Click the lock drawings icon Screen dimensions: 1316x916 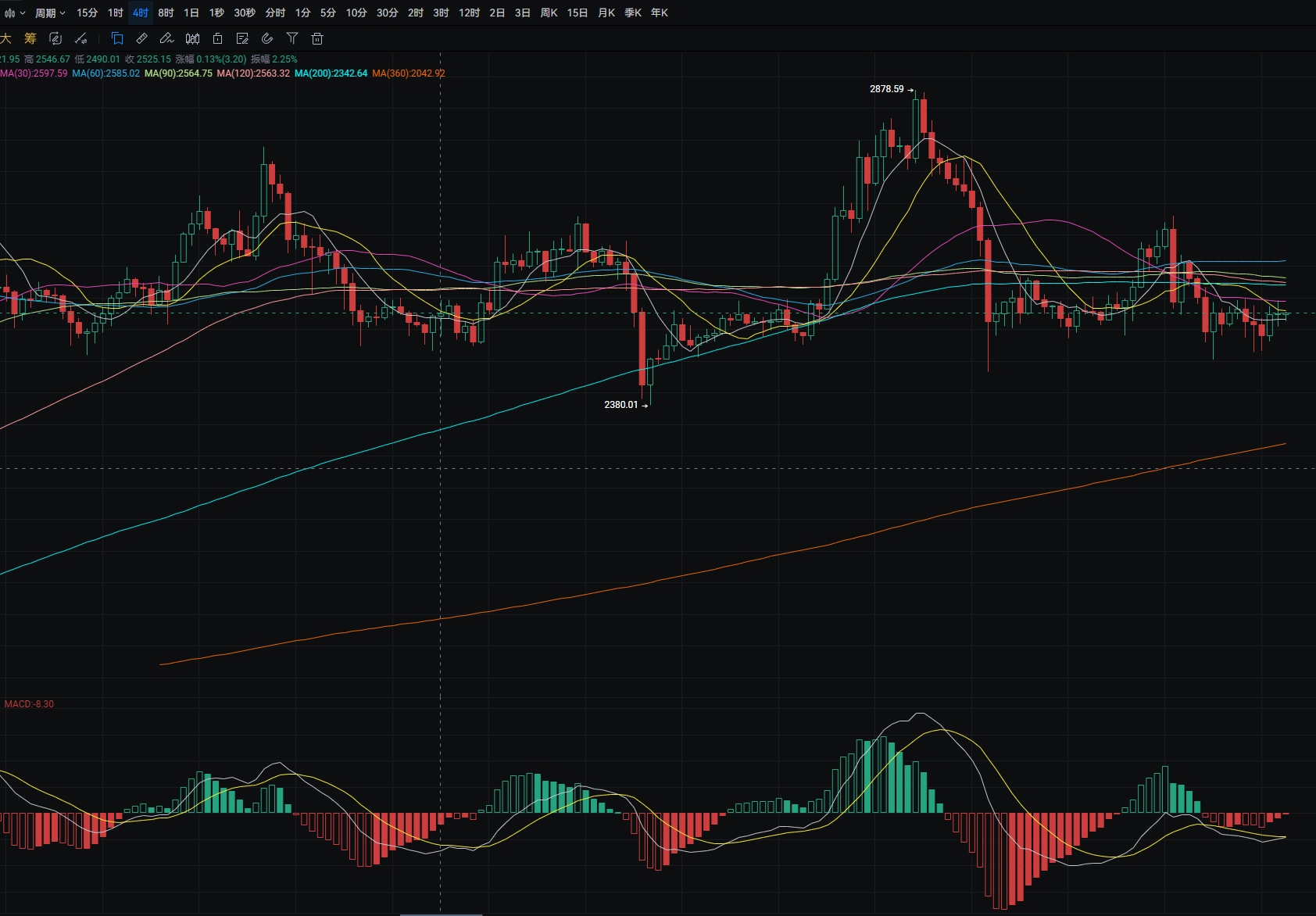pos(217,38)
